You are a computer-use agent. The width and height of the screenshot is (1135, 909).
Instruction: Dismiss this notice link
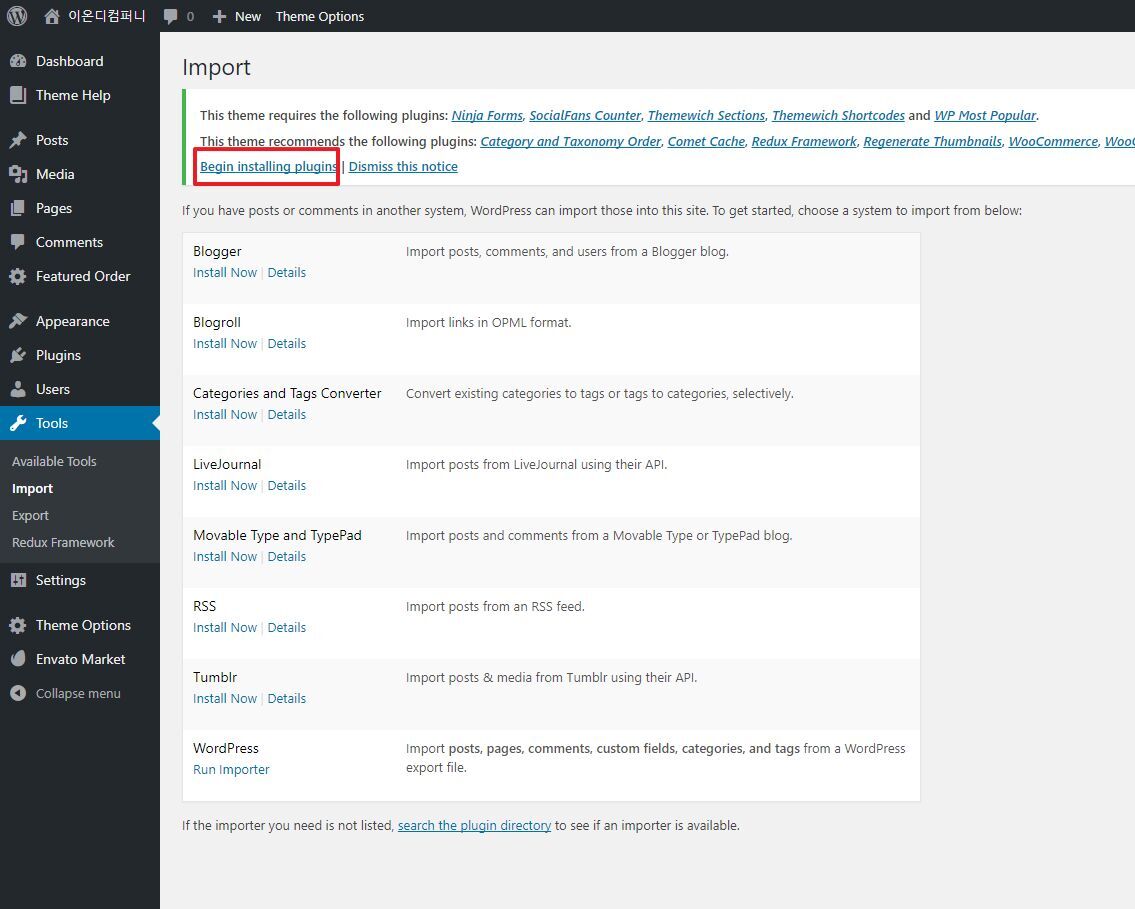(x=403, y=167)
